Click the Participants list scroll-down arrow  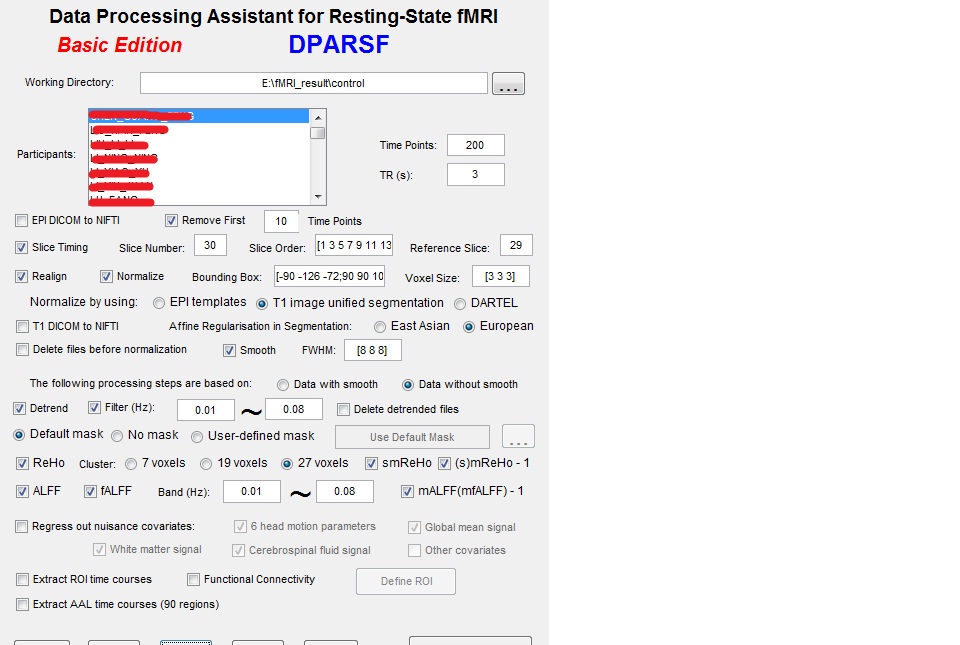pyautogui.click(x=318, y=197)
